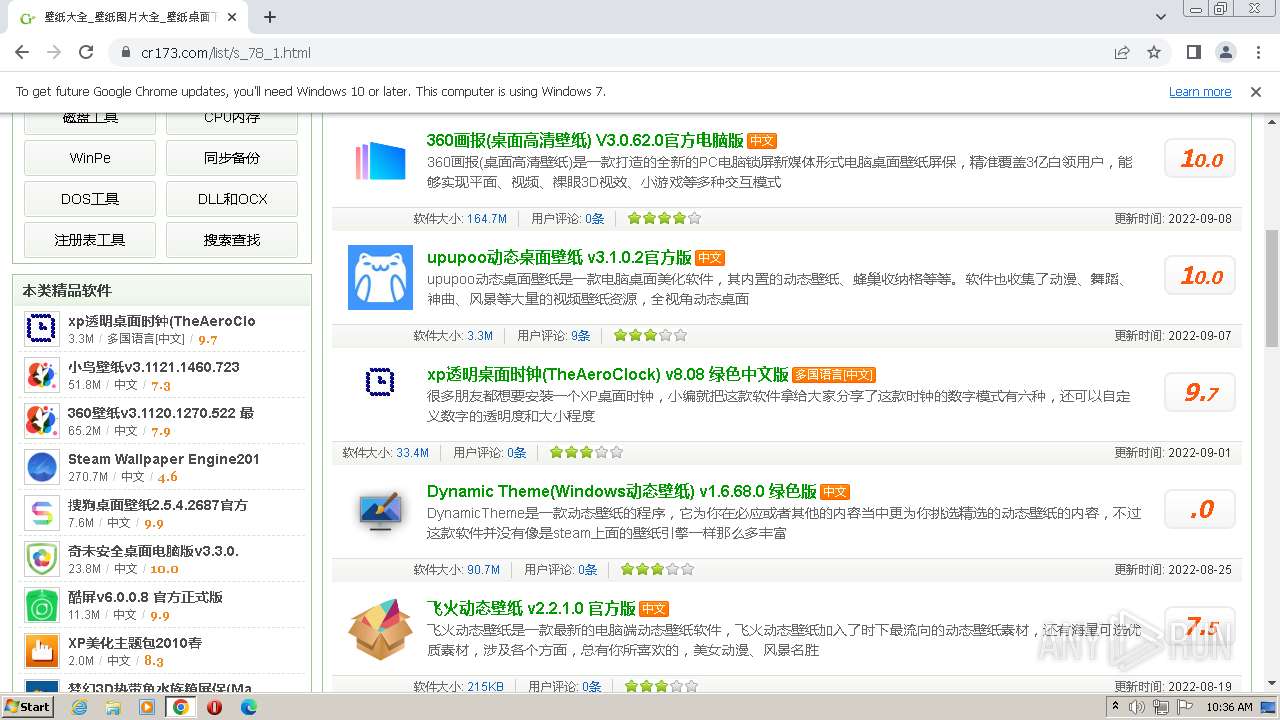Open Chrome's three-dot menu
1280x720 pixels.
(x=1257, y=52)
